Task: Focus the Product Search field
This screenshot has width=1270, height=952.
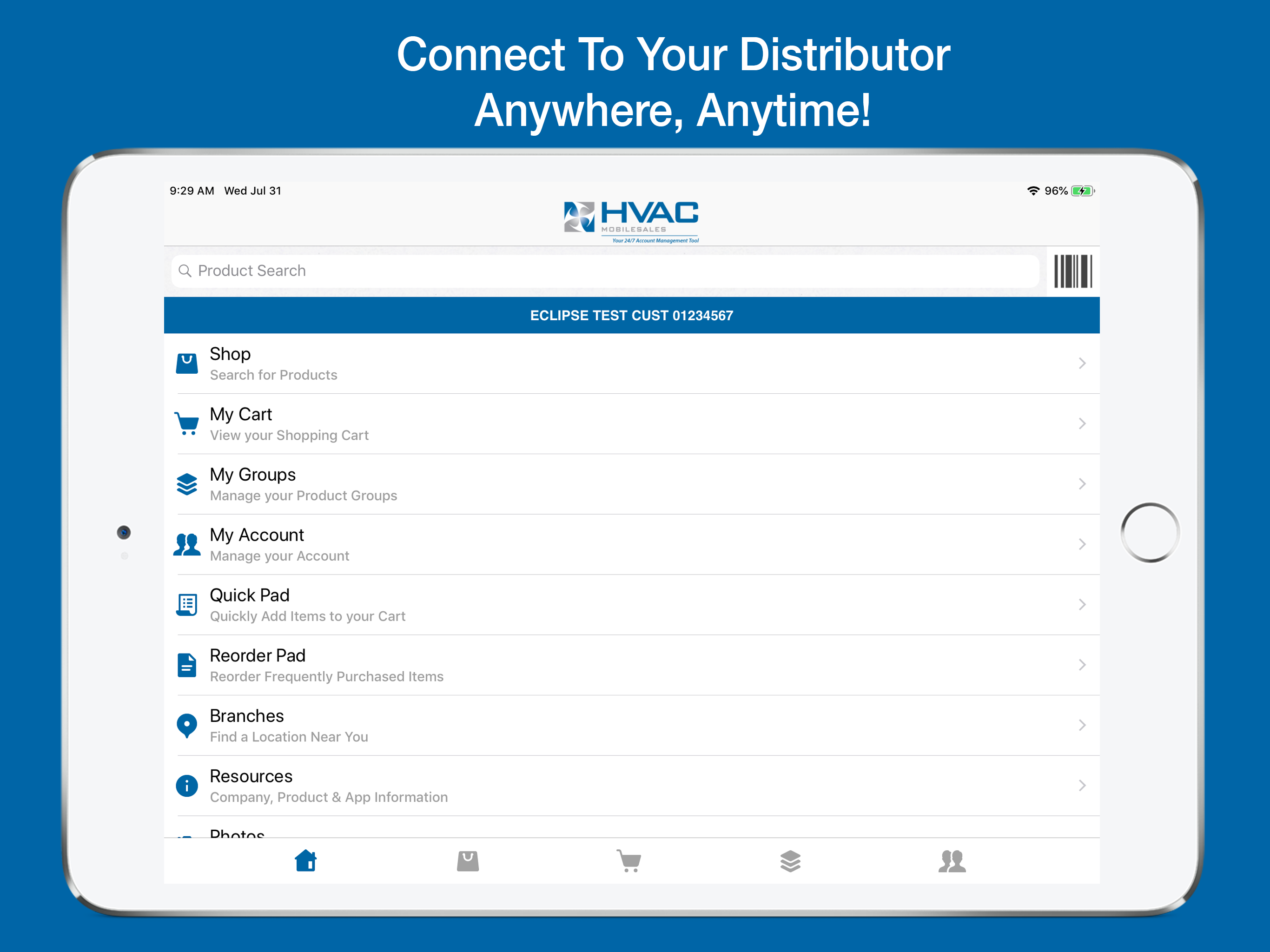Action: tap(605, 271)
